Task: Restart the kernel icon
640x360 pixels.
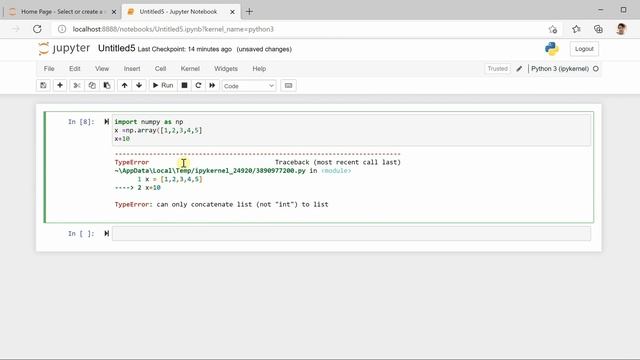Action: point(198,85)
